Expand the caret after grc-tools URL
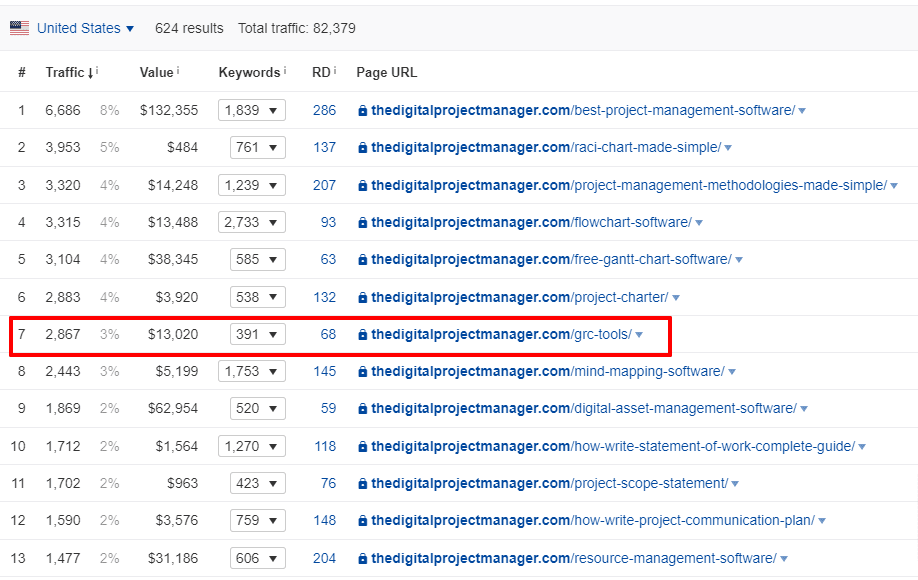 click(x=639, y=335)
